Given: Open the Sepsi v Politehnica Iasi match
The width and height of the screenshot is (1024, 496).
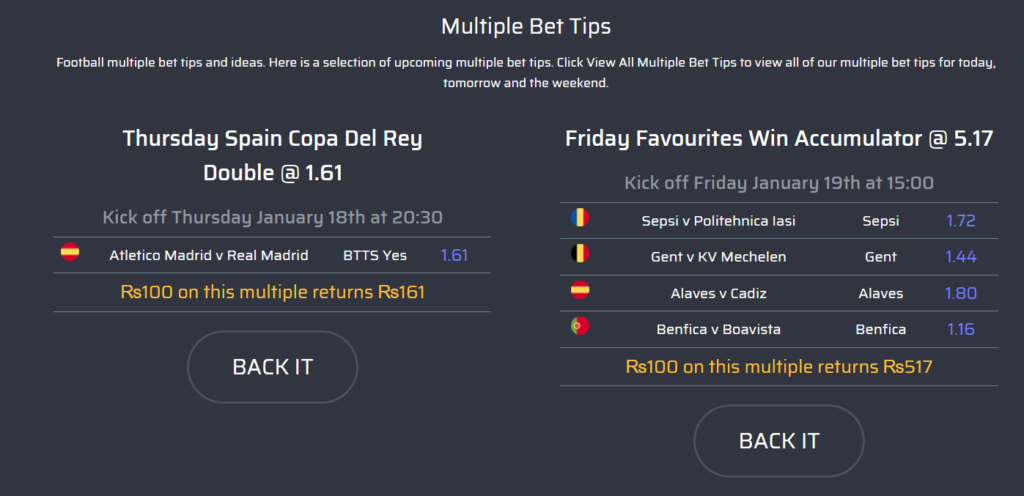Looking at the screenshot, I should pyautogui.click(x=718, y=221).
